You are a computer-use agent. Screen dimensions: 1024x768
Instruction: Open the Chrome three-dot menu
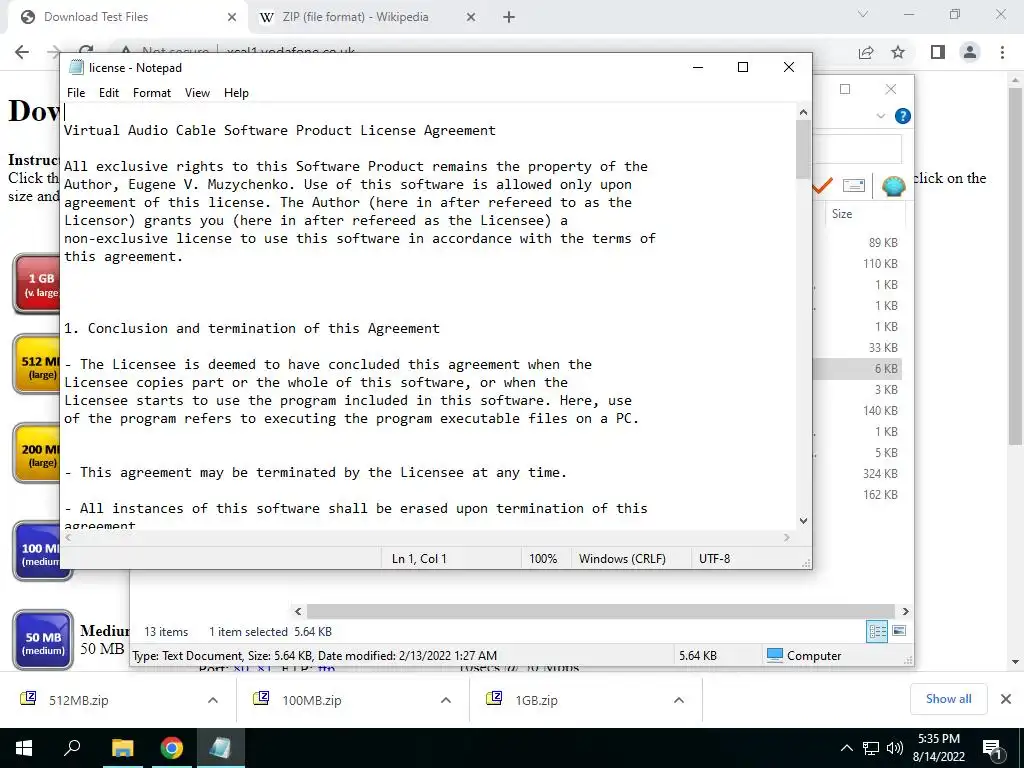[x=1002, y=52]
